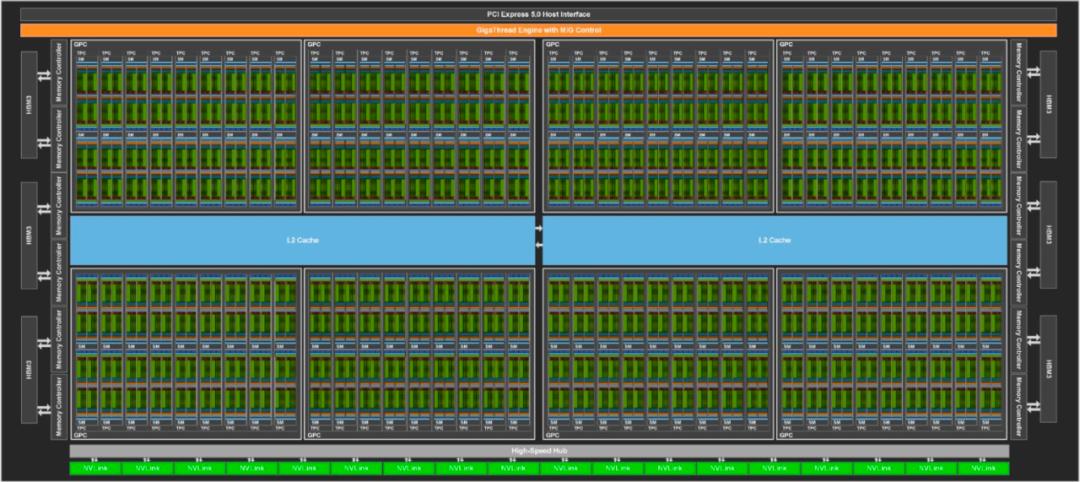
Task: Select the rightmost green NVLink block
Action: coord(984,468)
